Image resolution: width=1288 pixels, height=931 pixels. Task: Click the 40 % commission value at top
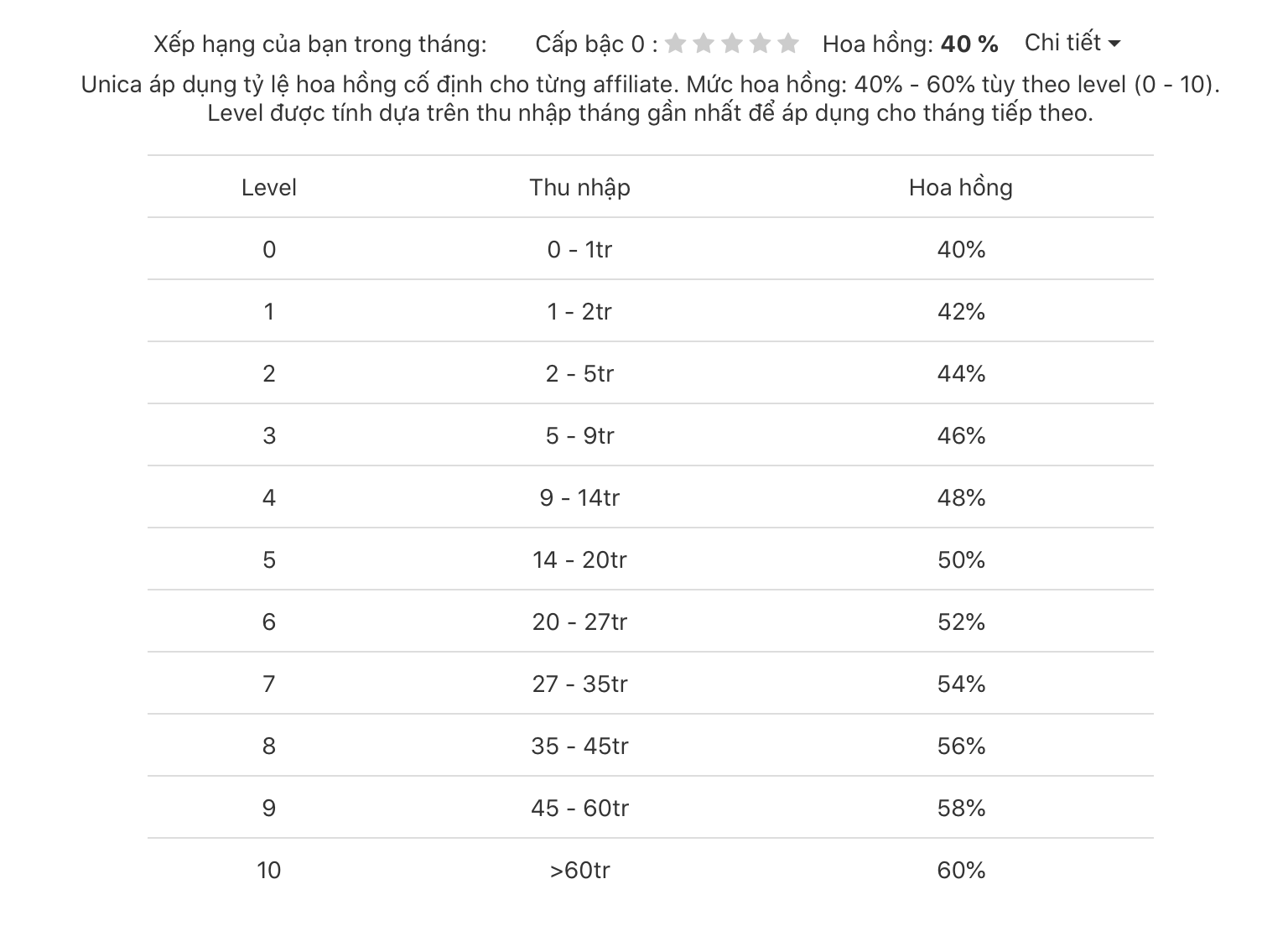(969, 44)
